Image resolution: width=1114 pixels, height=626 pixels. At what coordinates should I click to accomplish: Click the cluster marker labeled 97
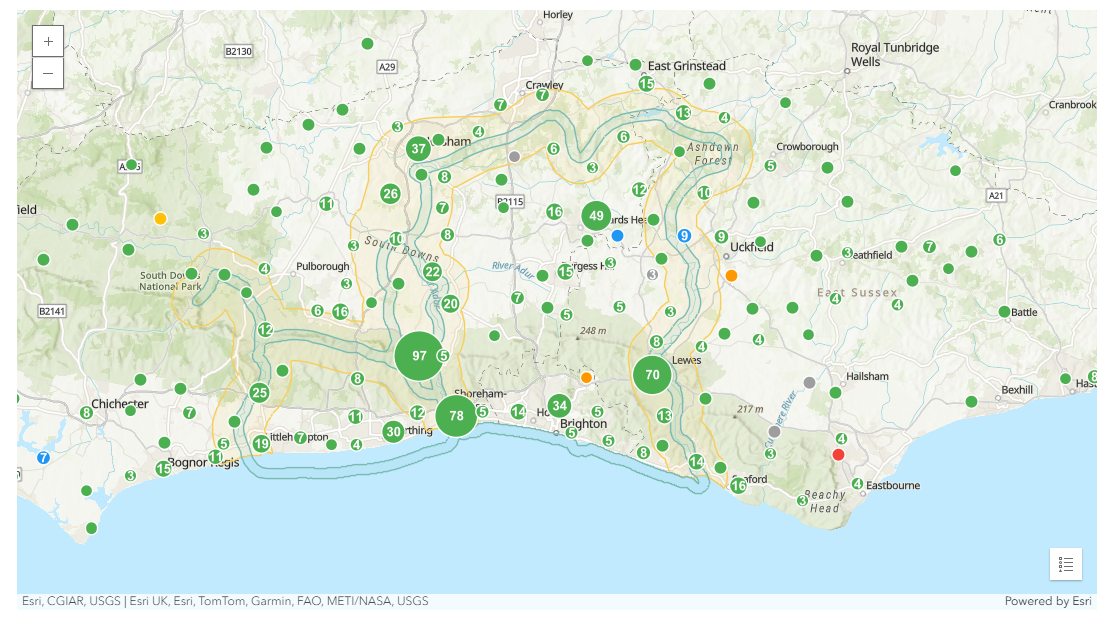coord(419,356)
